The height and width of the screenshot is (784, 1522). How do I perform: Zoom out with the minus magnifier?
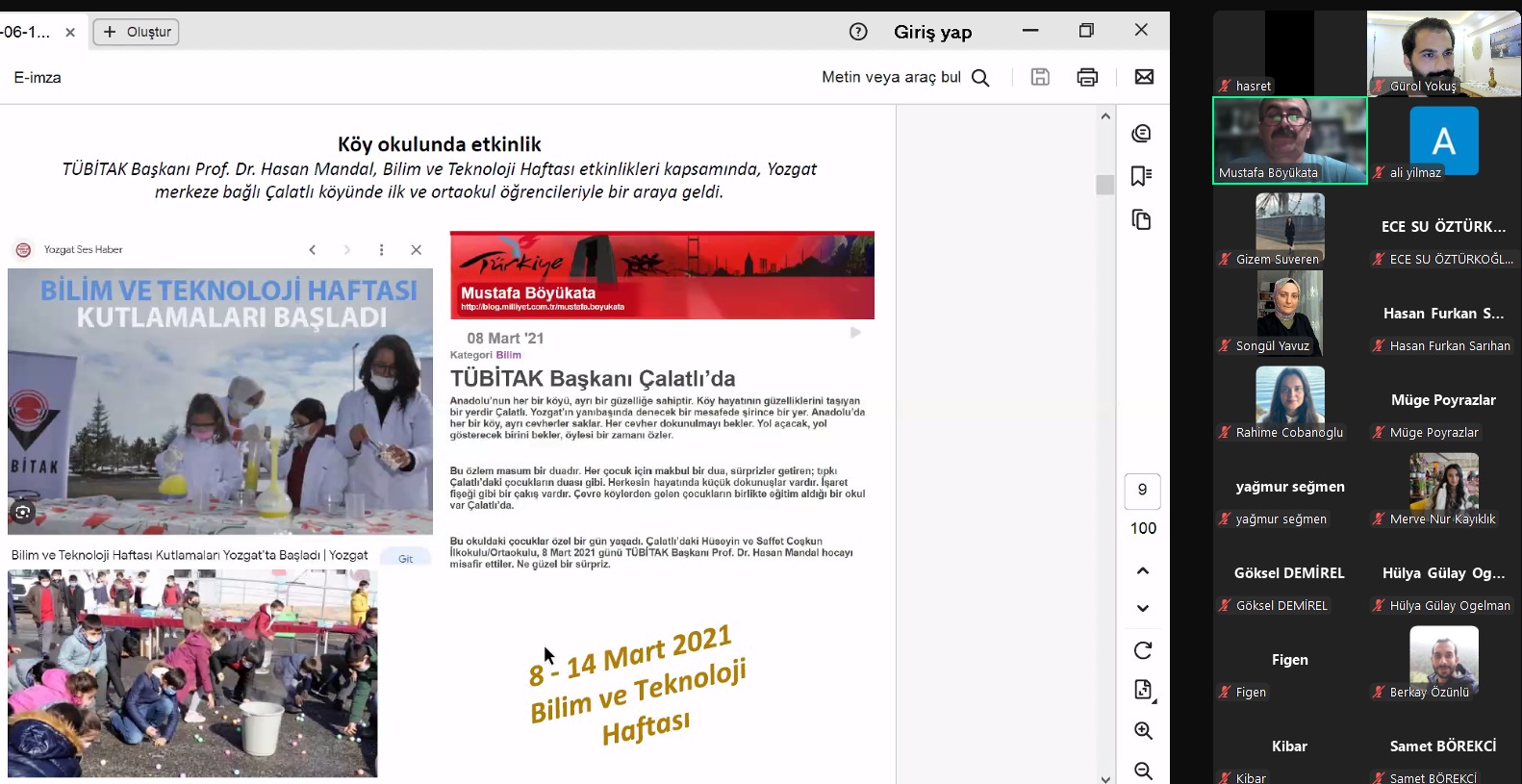coord(1143,771)
